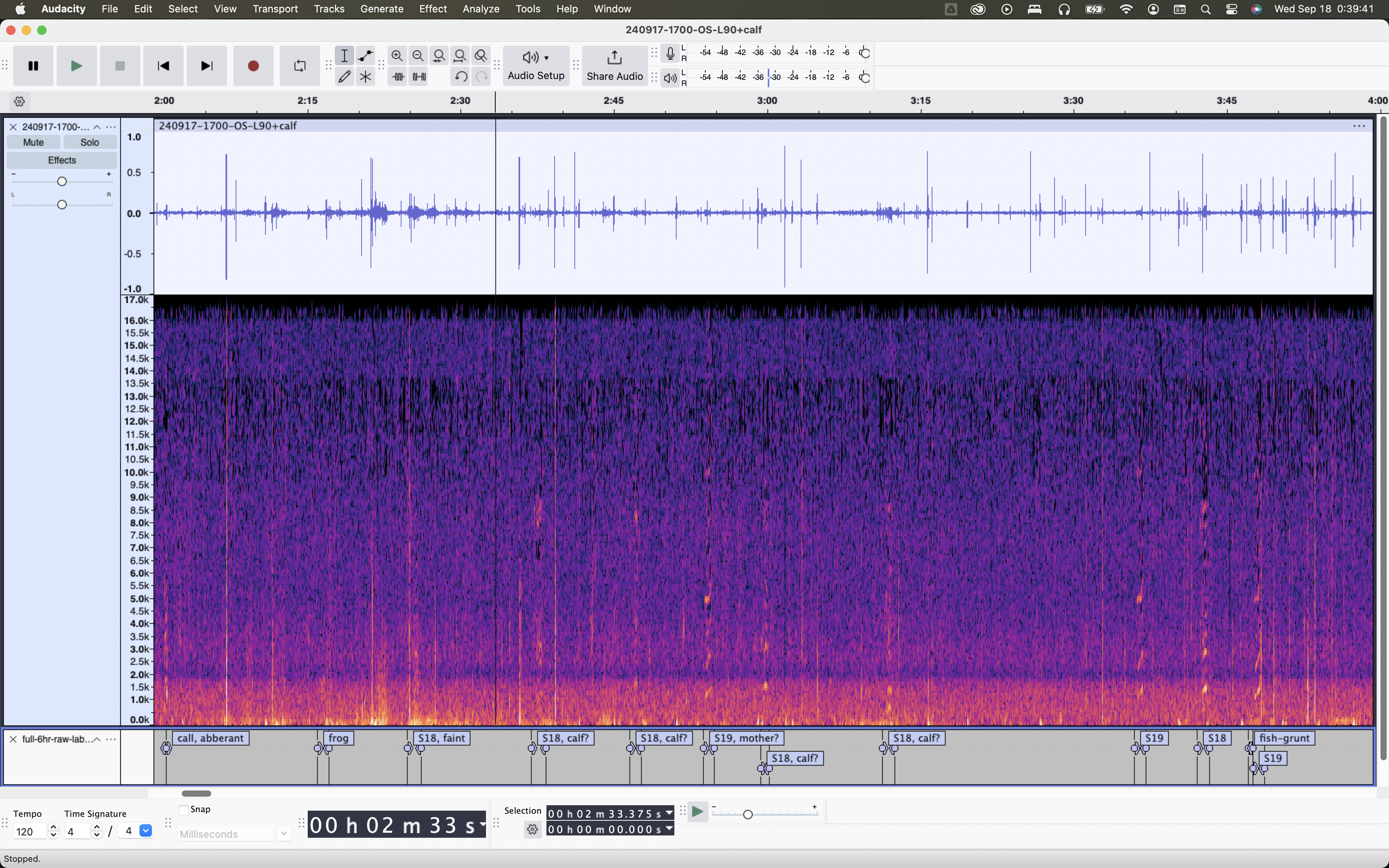The width and height of the screenshot is (1389, 868).
Task: Mute the 240917-1700 audio track
Action: click(x=33, y=142)
